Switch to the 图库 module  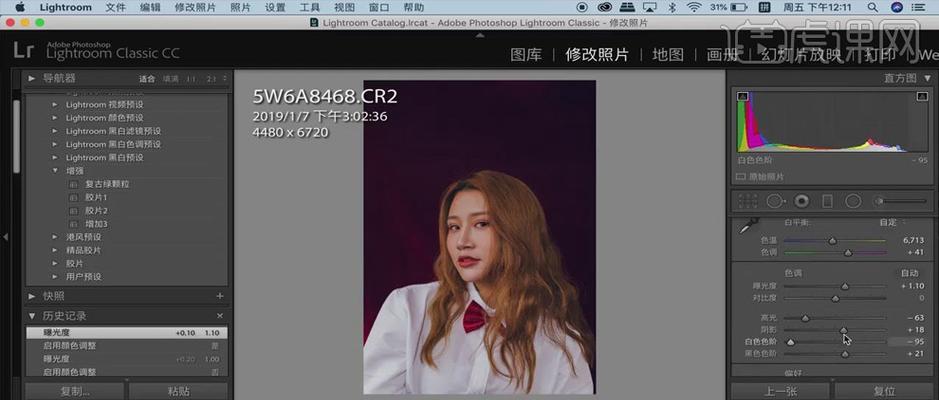click(526, 55)
